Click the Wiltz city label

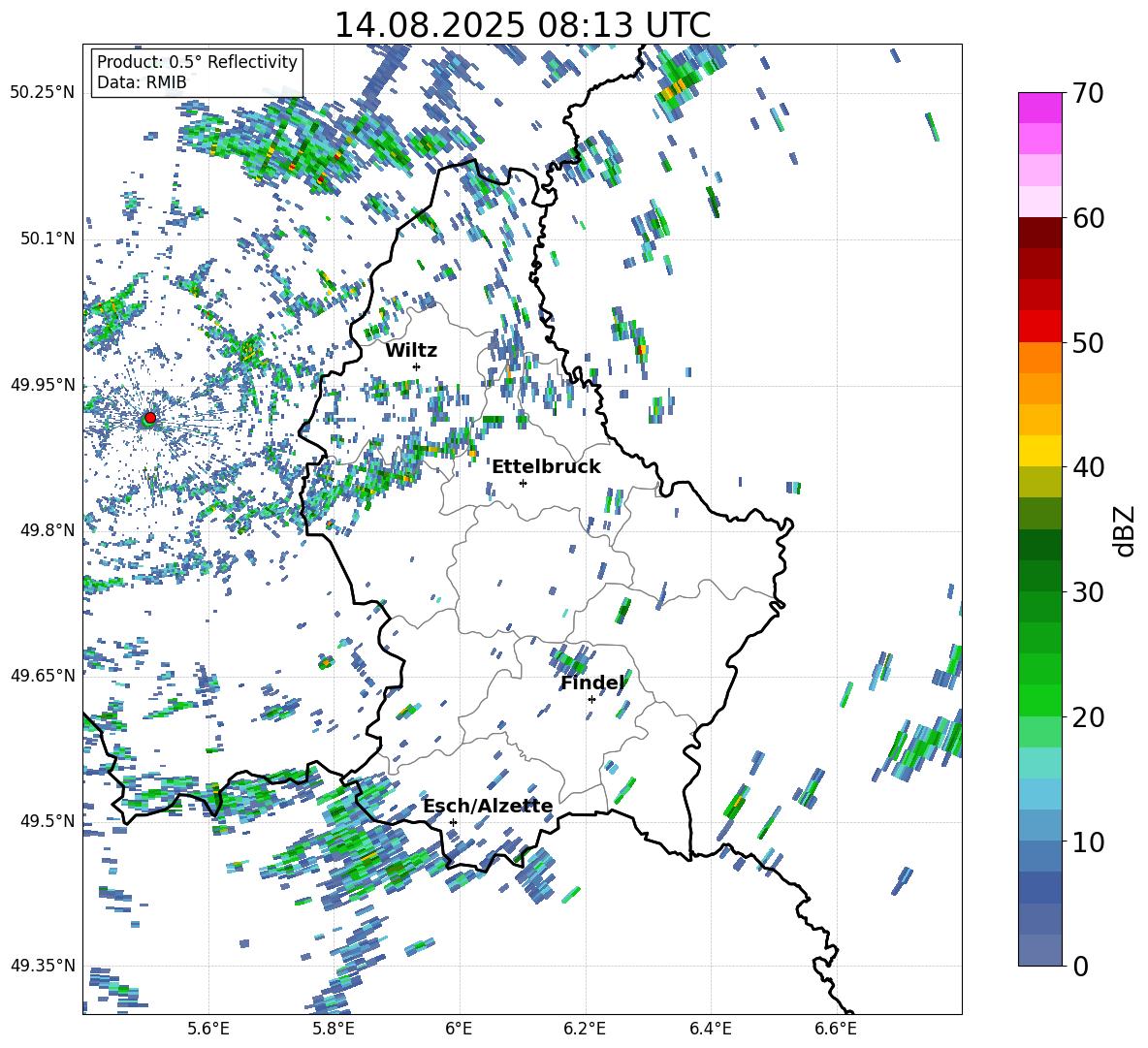click(x=411, y=351)
